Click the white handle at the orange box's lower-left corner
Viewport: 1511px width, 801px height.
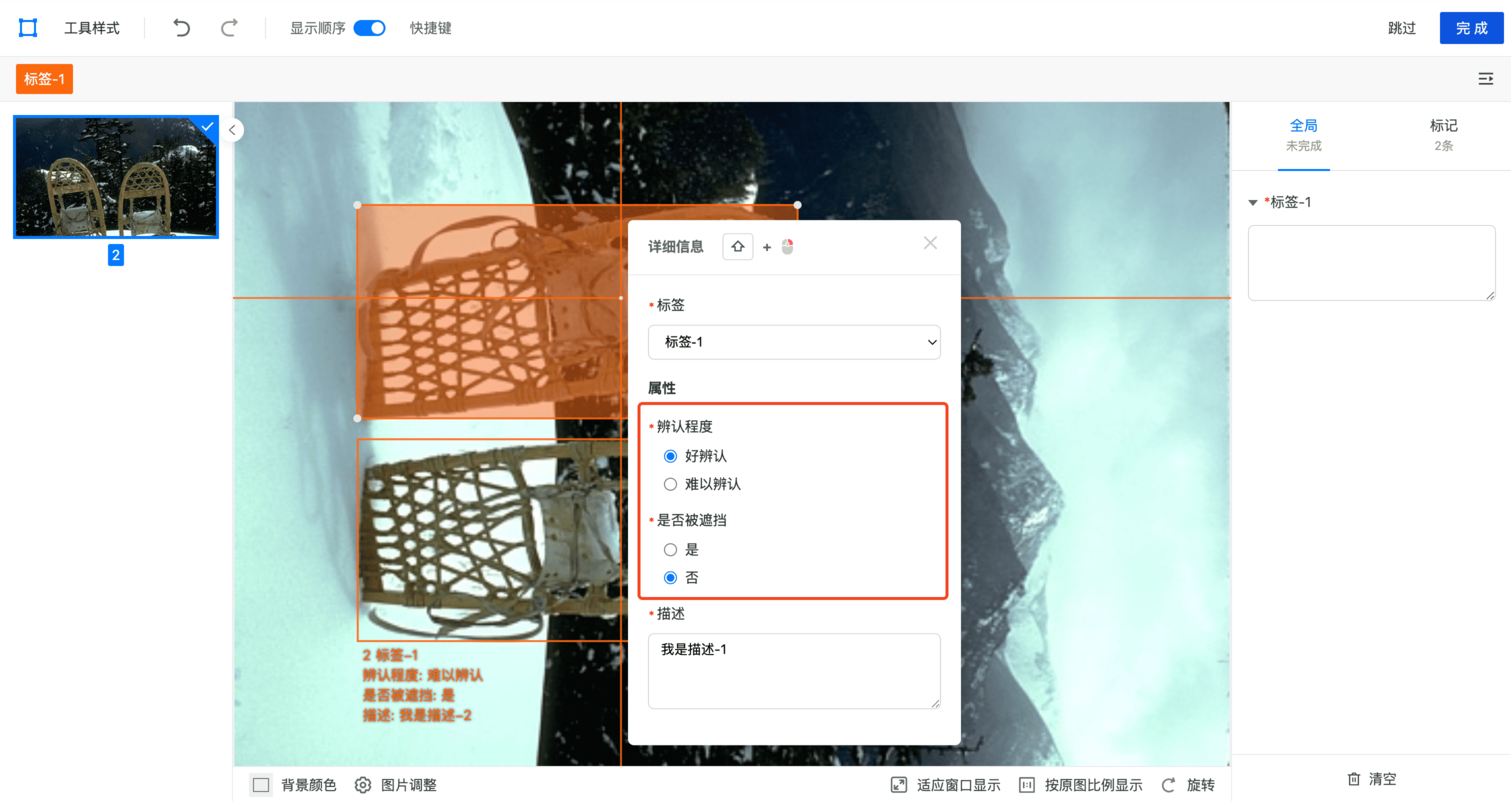pyautogui.click(x=357, y=418)
